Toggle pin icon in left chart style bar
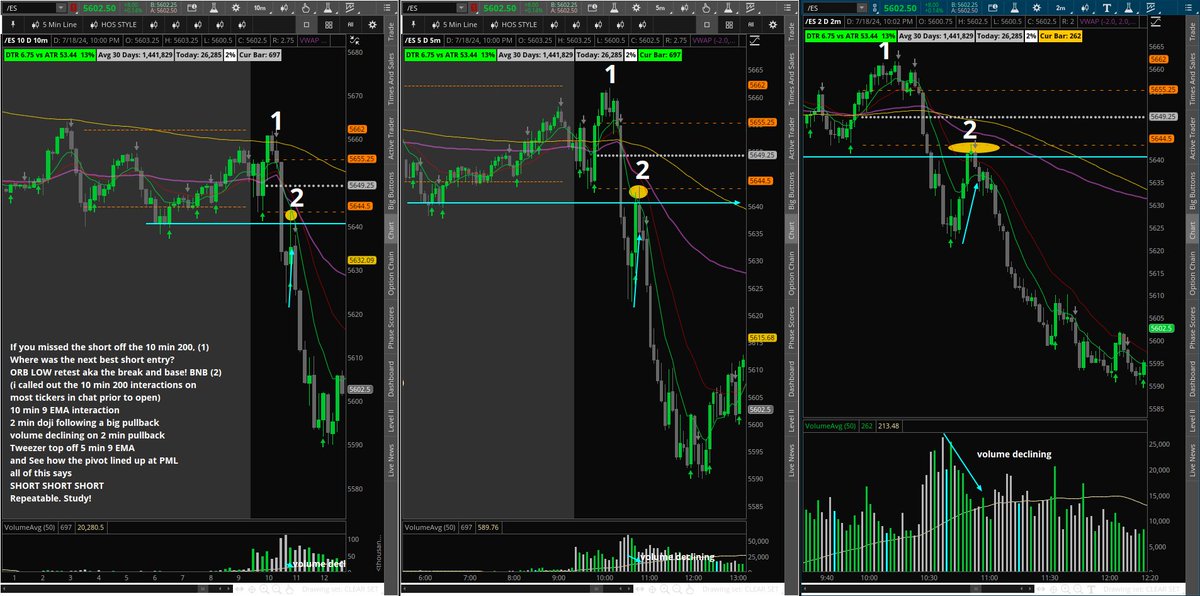 point(14,24)
